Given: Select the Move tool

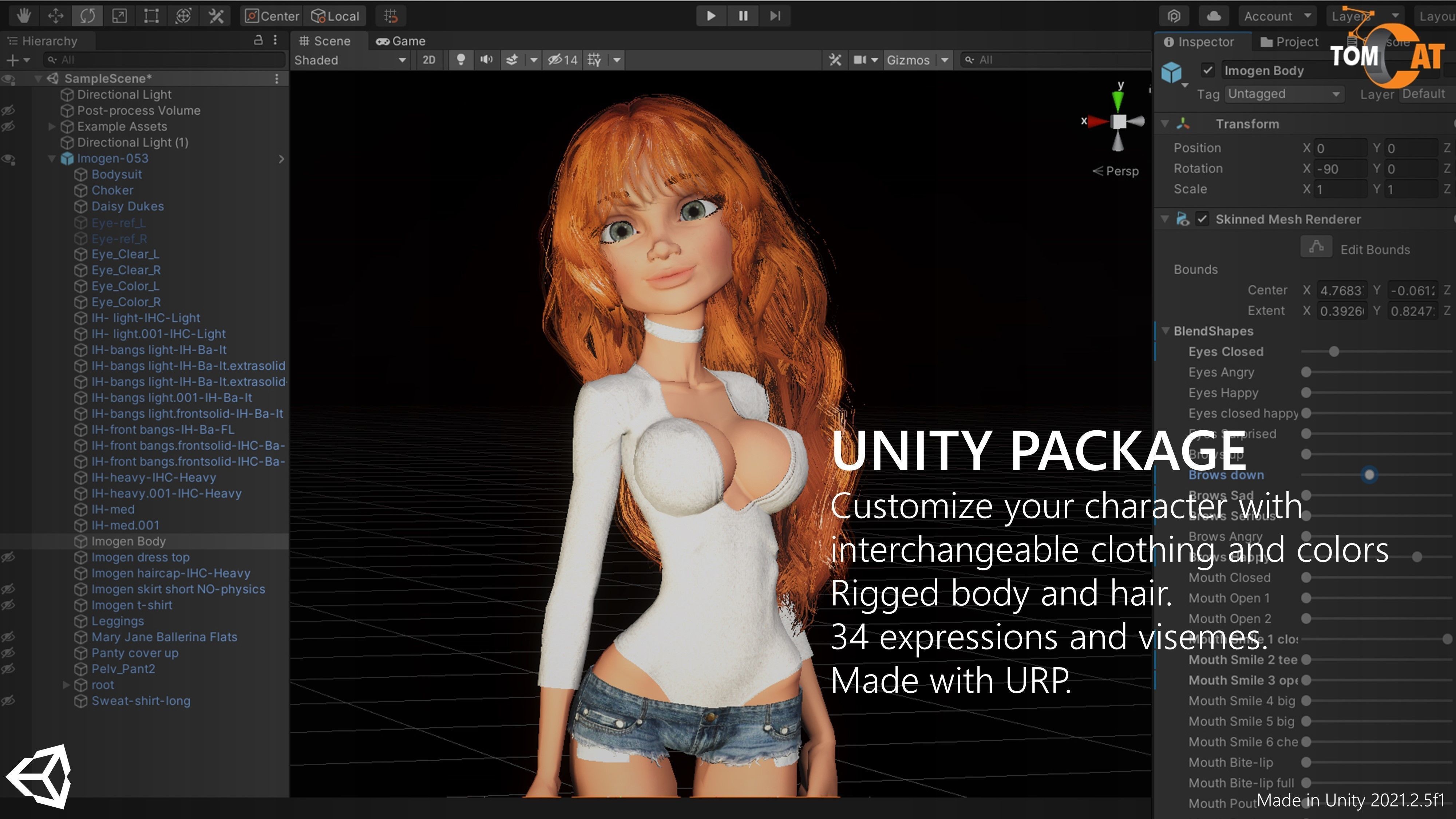Looking at the screenshot, I should click(x=55, y=16).
